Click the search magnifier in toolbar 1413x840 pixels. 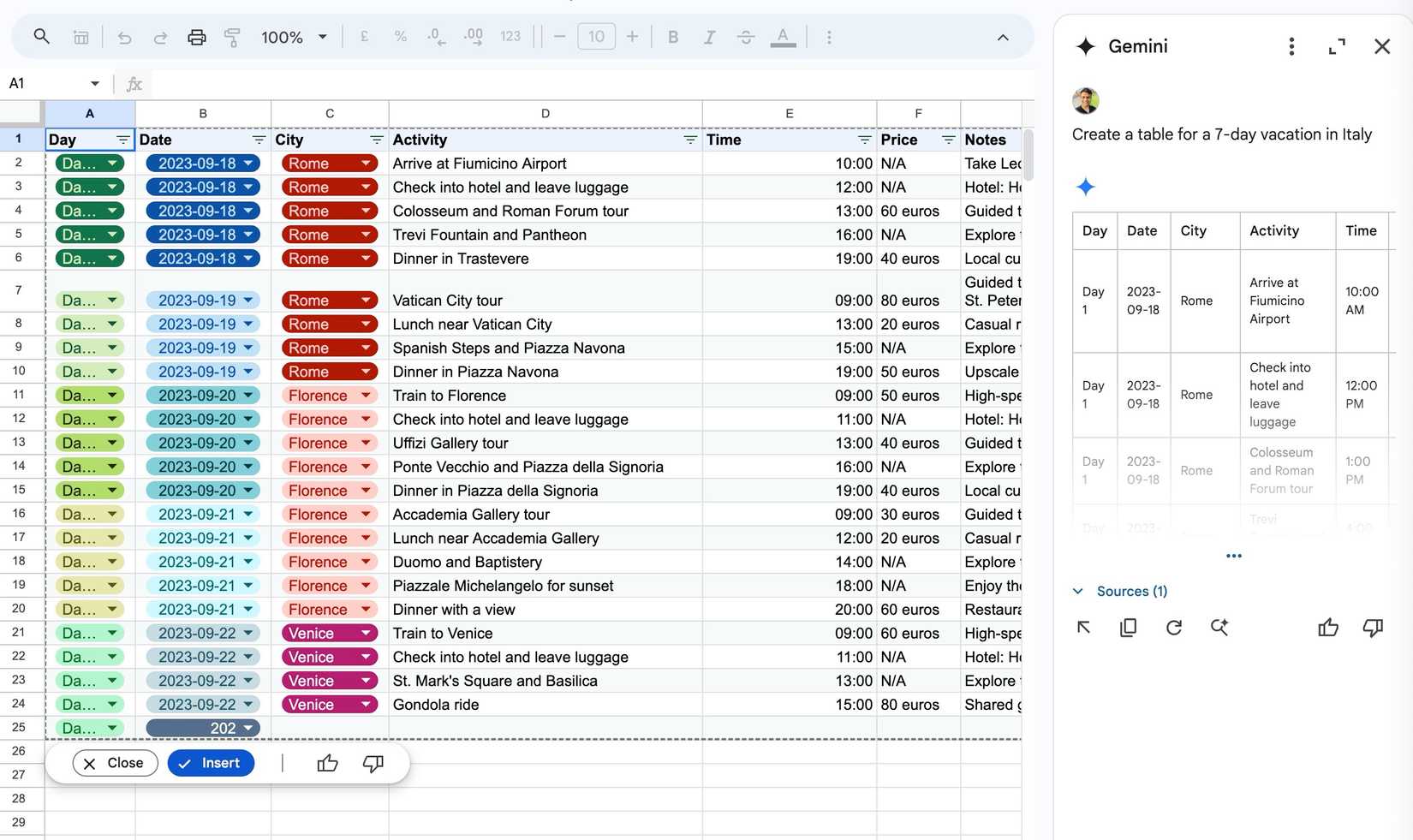[x=41, y=37]
